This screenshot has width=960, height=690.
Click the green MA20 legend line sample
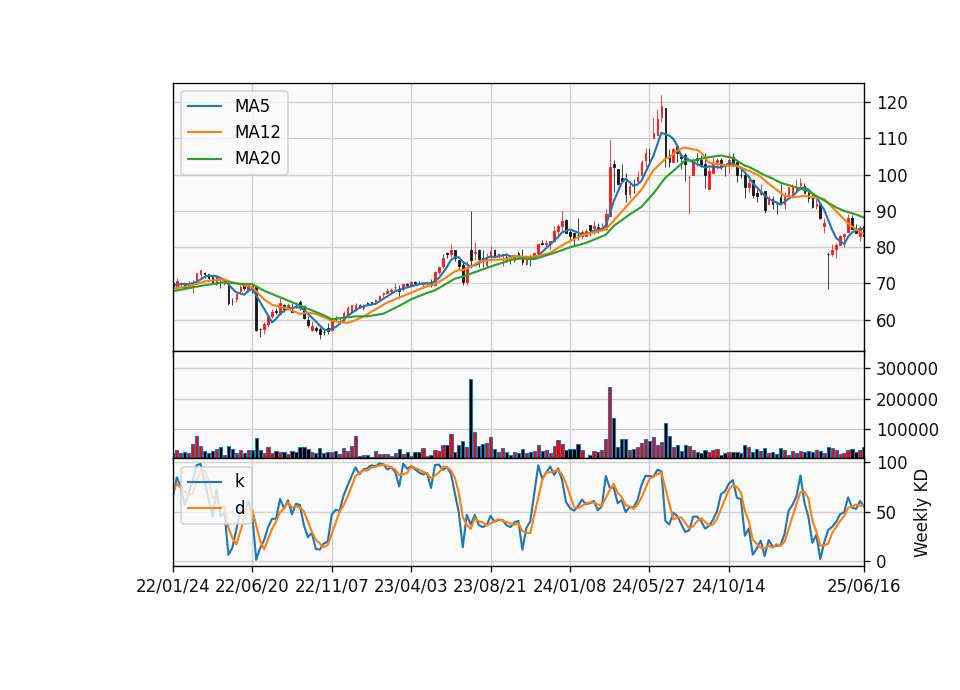tap(204, 158)
